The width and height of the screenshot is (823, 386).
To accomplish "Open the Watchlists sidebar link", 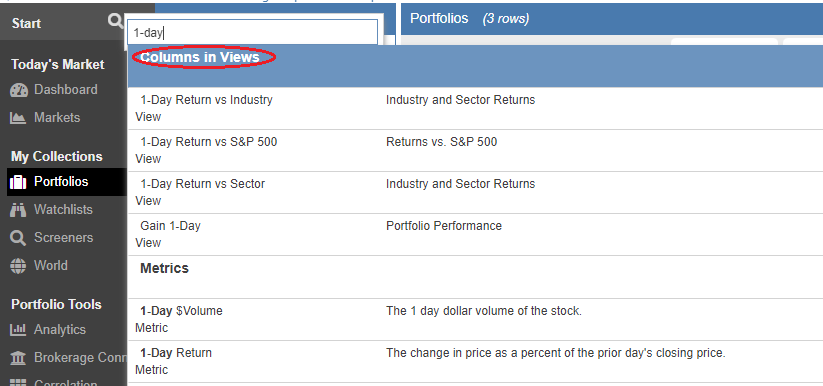I will click(63, 210).
